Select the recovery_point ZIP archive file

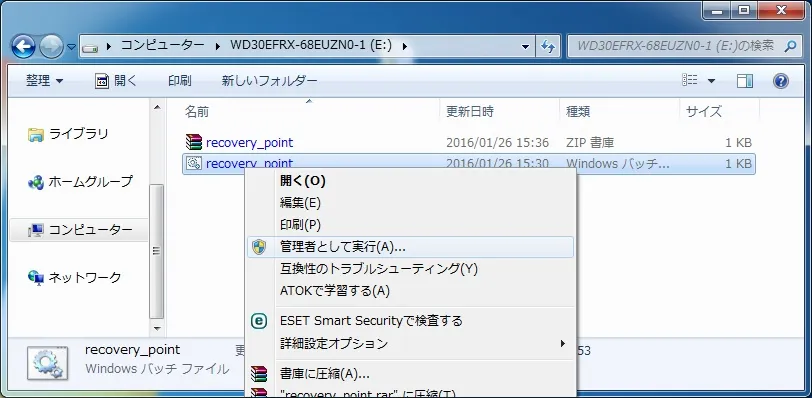[249, 142]
